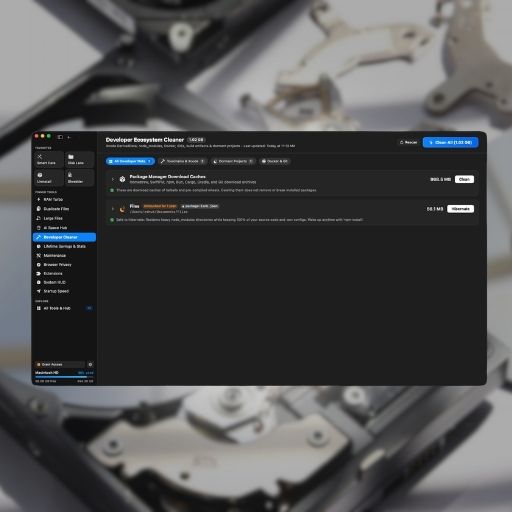
Task: Open the Uninstall tile
Action: pos(48,178)
